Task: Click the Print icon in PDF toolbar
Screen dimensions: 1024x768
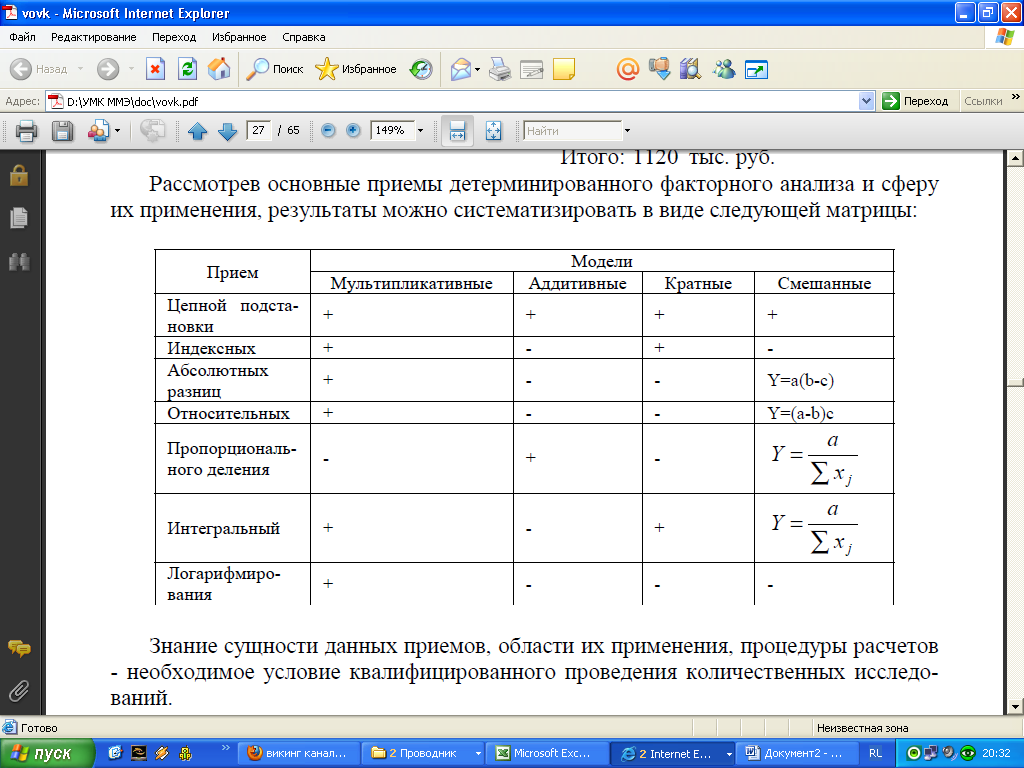Action: (x=26, y=131)
